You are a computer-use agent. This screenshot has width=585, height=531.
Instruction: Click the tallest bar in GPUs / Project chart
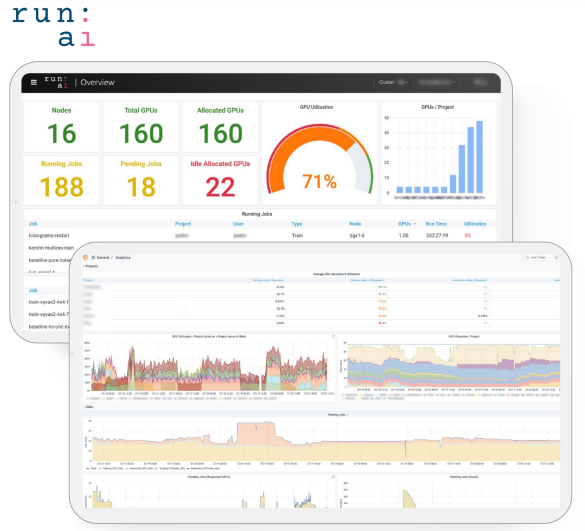(x=479, y=157)
